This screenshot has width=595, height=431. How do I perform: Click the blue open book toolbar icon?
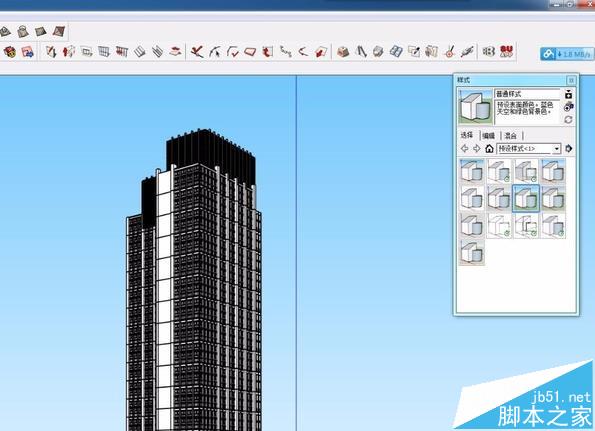point(396,51)
